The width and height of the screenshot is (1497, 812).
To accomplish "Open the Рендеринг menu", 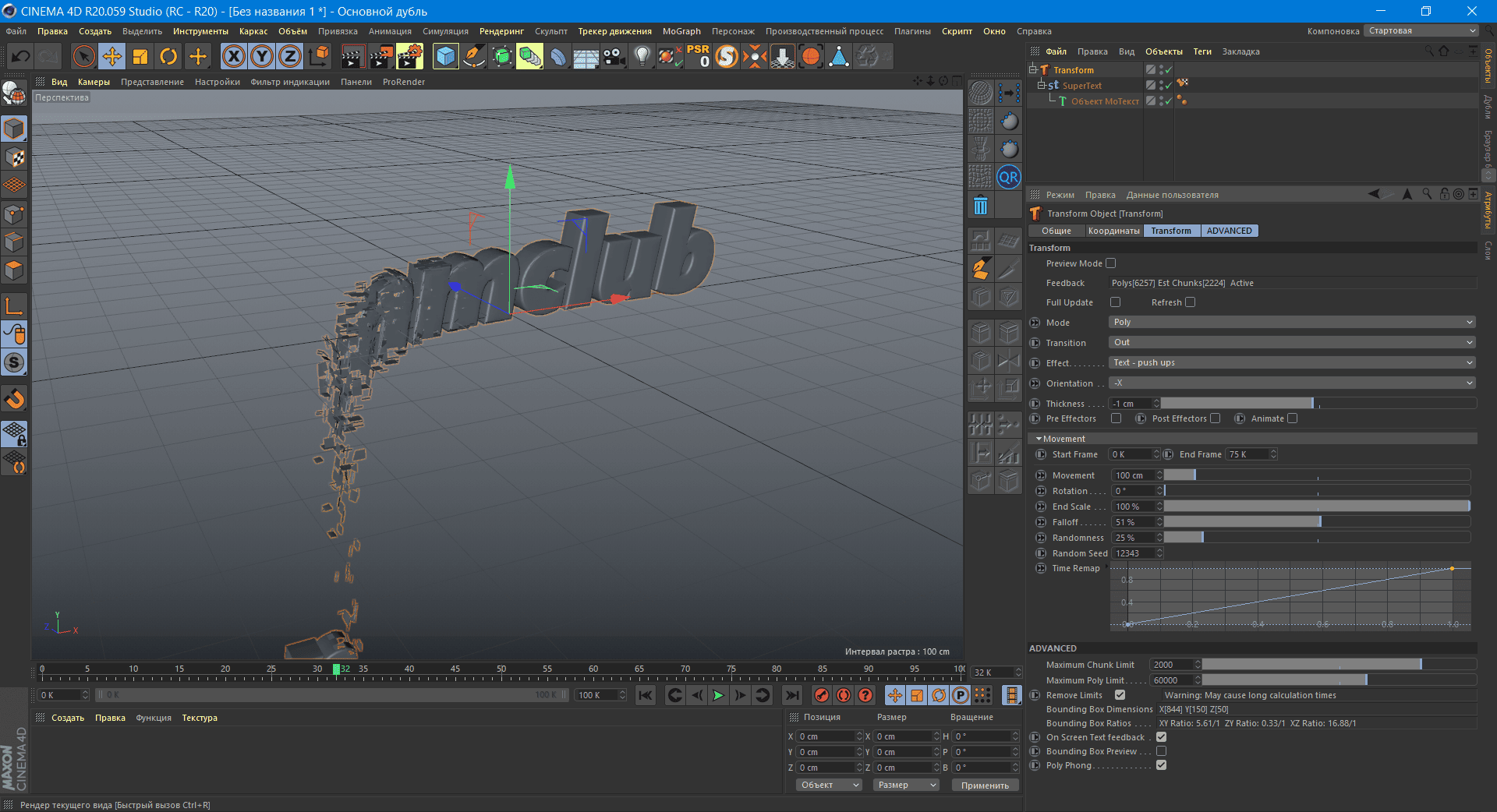I will [x=501, y=31].
